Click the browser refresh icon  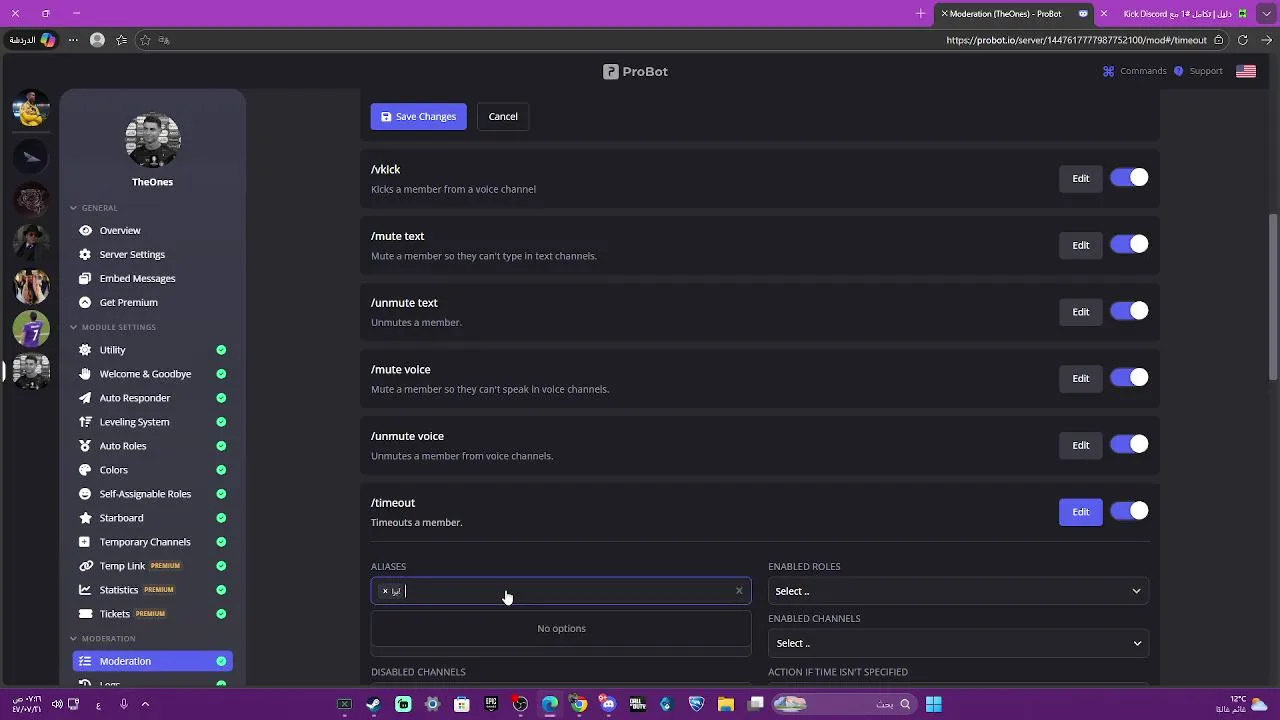click(1243, 40)
